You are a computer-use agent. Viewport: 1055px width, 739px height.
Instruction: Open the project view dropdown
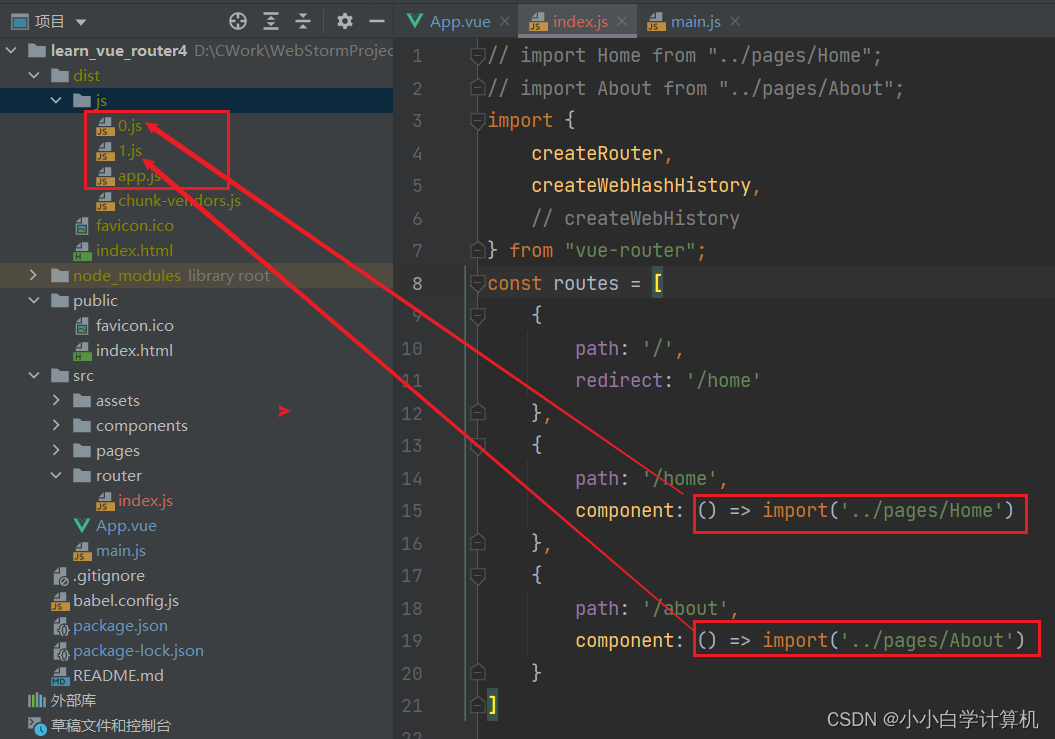[x=81, y=22]
